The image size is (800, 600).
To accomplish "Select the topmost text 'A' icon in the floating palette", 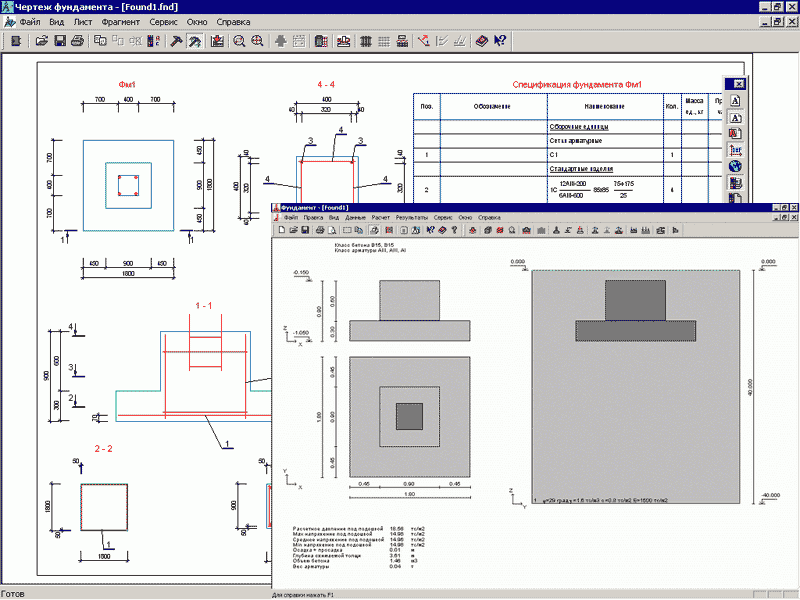I will 735,101.
